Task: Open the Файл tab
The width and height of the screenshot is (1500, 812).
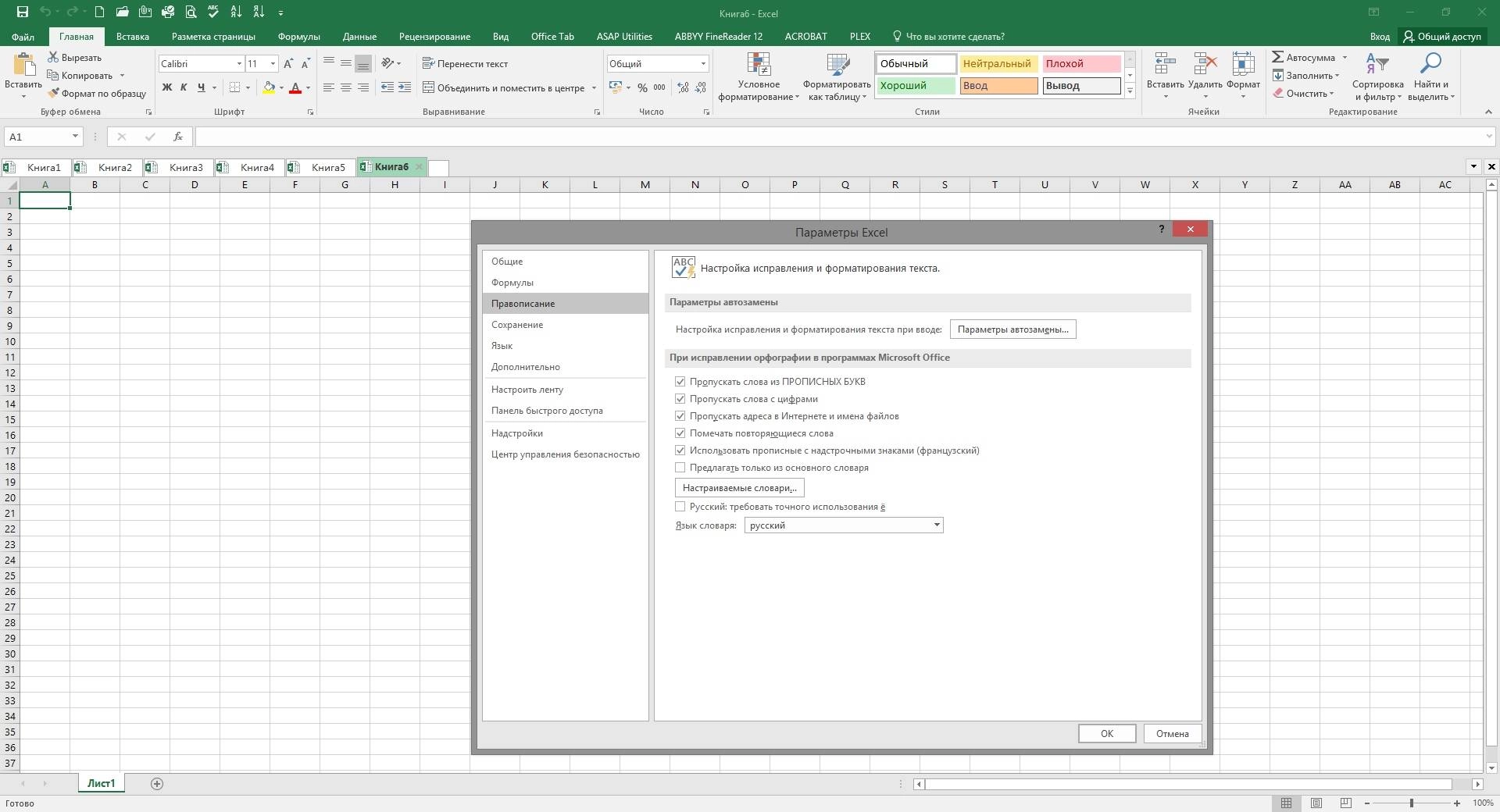Action: coord(23,36)
